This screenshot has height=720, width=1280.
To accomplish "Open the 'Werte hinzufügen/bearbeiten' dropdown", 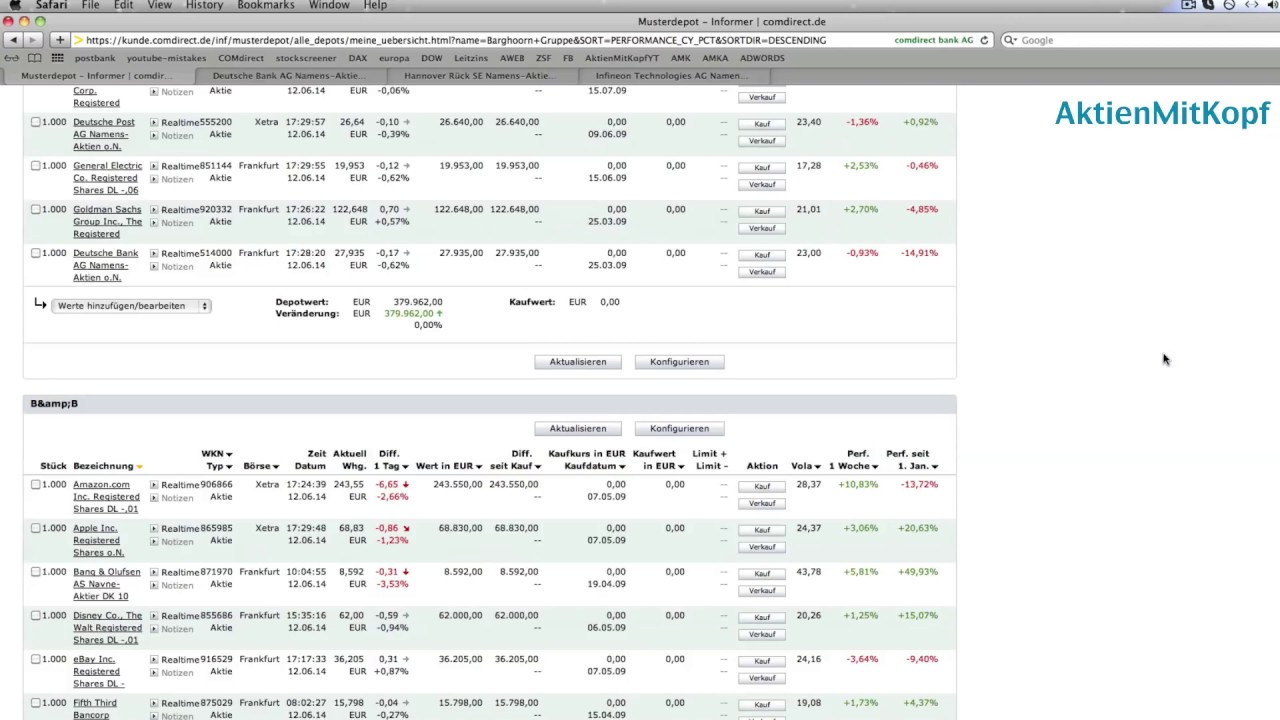I will (x=131, y=306).
